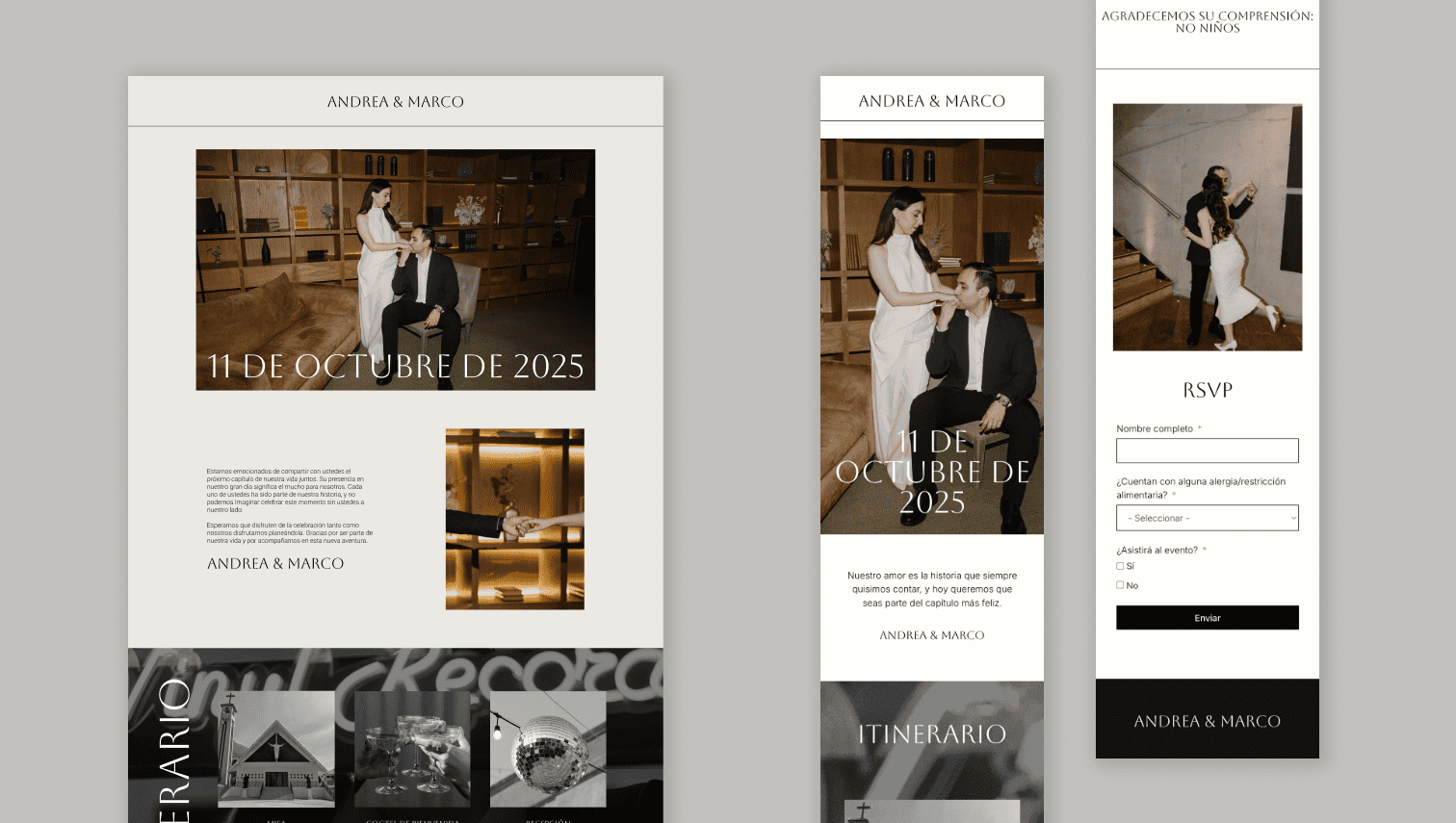Click '11 DE OCTUBRE DE 2025' on desktop hero
The image size is (1456, 823).
click(x=395, y=367)
